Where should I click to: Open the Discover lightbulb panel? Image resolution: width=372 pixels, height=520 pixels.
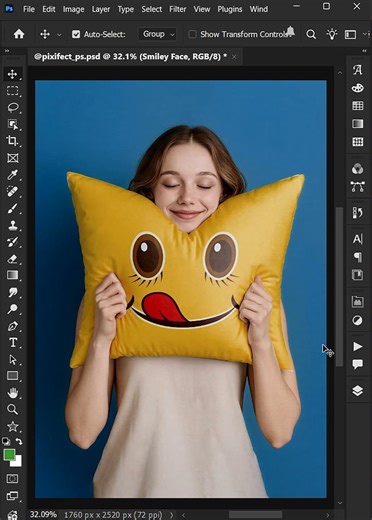pyautogui.click(x=332, y=34)
